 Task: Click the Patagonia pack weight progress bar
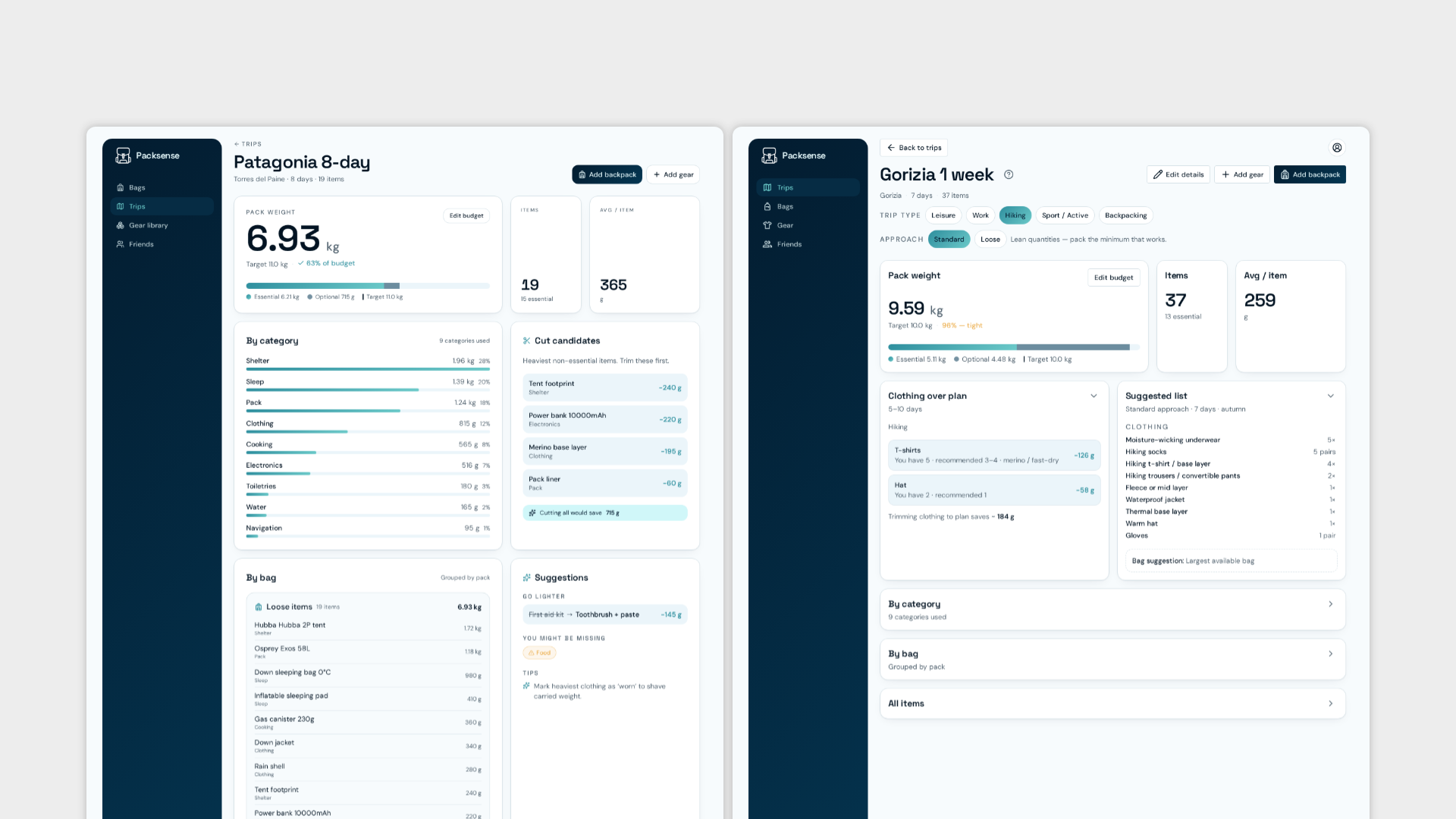[x=368, y=286]
